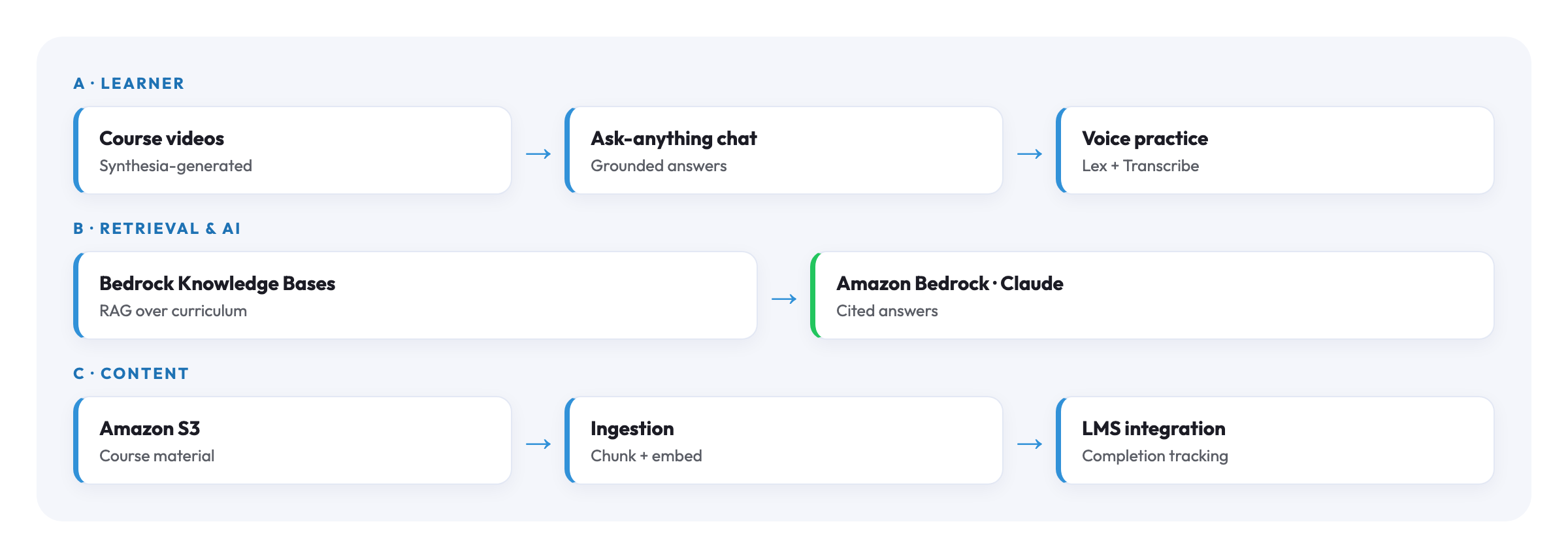Click the Amazon S3 card
This screenshot has width=1568, height=558.
pyautogui.click(x=293, y=440)
